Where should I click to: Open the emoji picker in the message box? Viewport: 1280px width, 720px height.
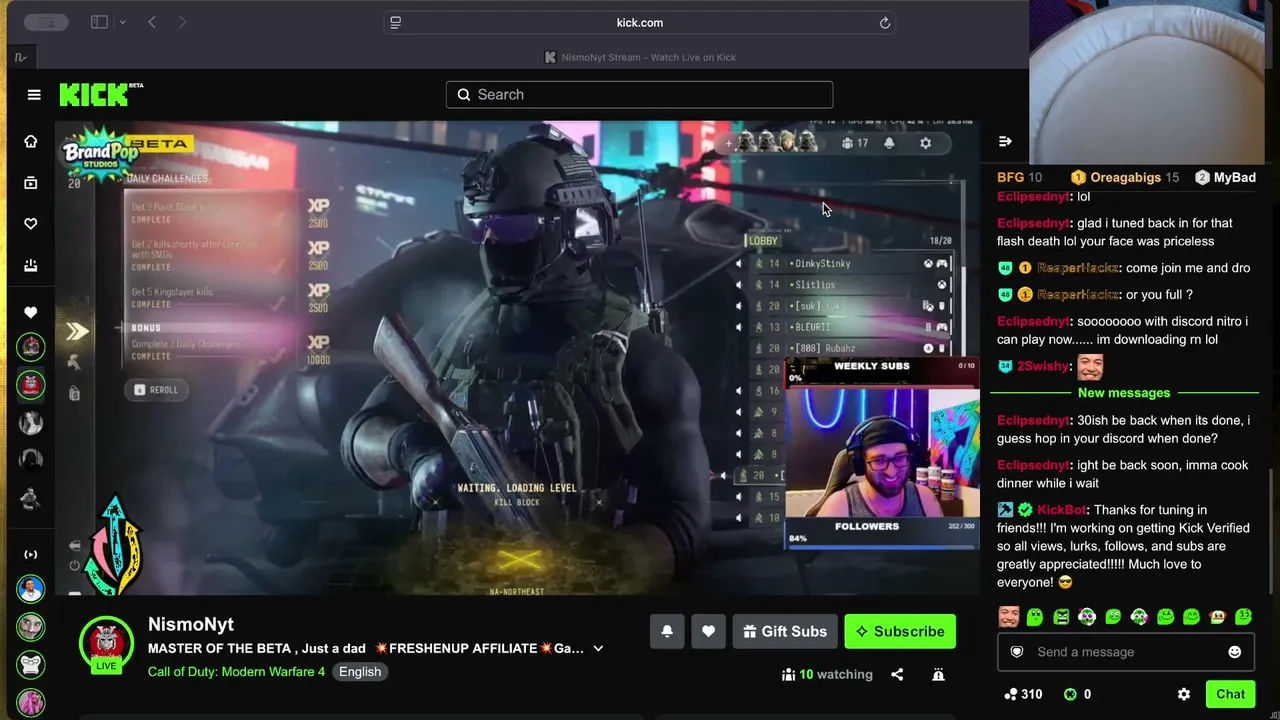point(1235,652)
